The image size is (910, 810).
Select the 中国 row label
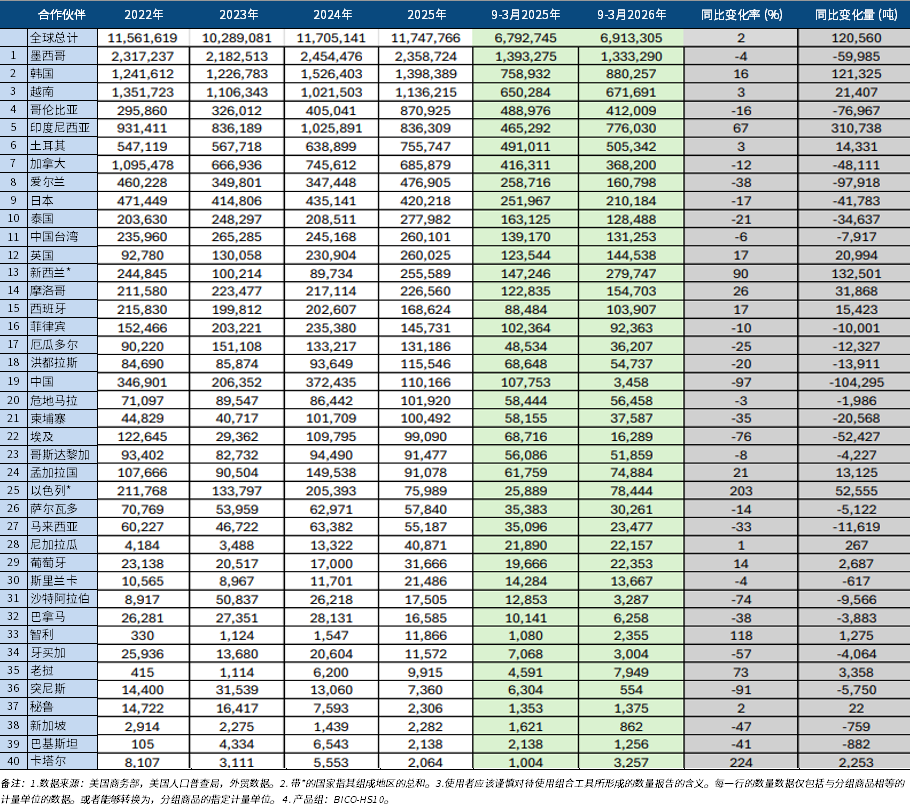tap(42, 382)
